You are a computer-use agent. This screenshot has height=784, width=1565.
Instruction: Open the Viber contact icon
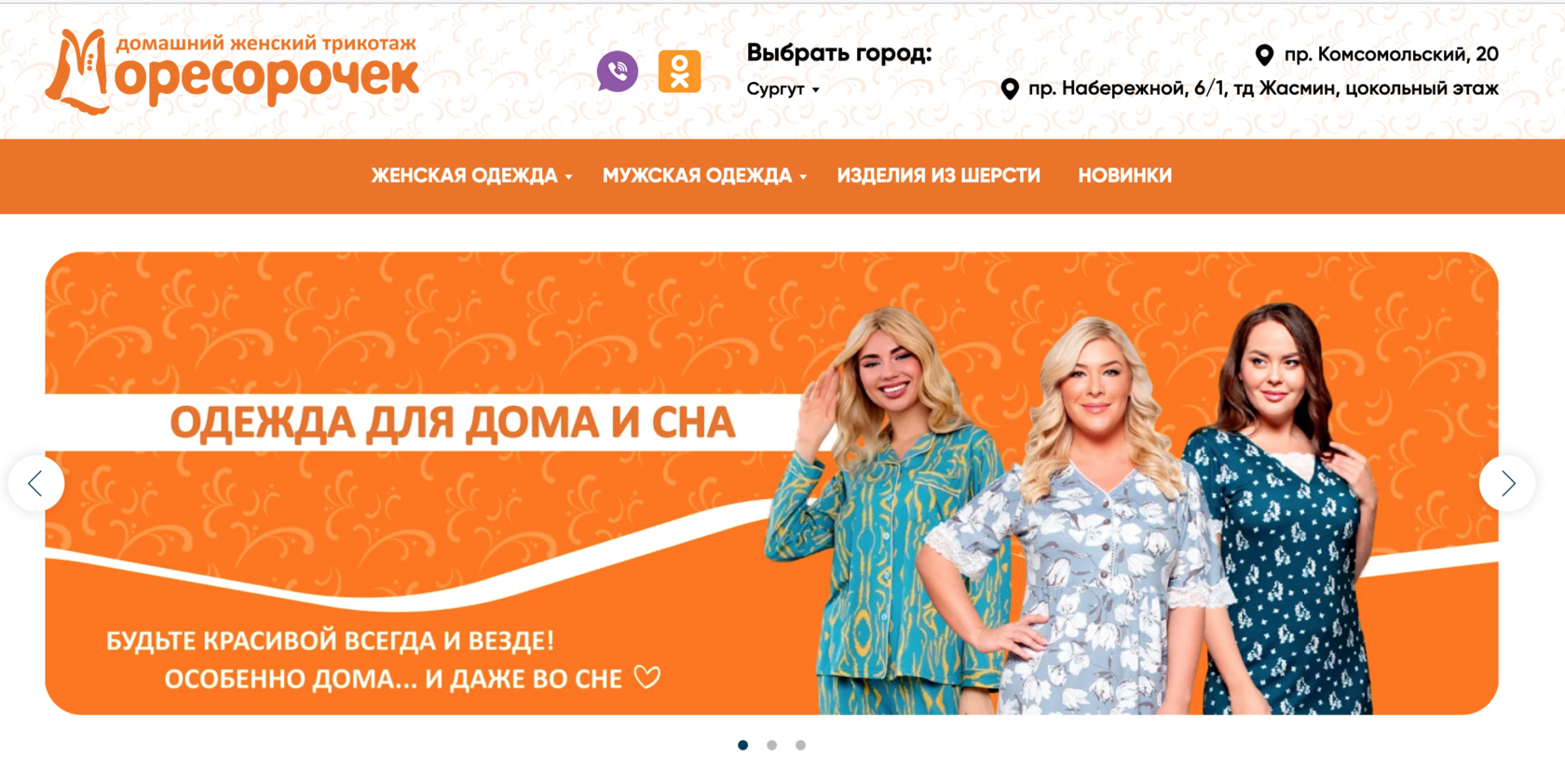[618, 72]
